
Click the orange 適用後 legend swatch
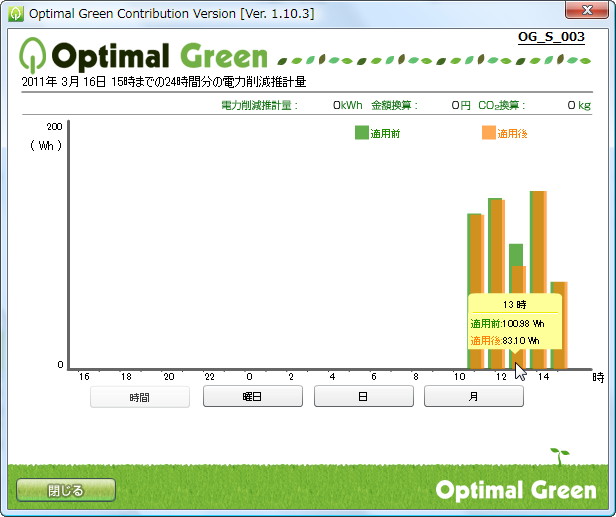pos(489,132)
